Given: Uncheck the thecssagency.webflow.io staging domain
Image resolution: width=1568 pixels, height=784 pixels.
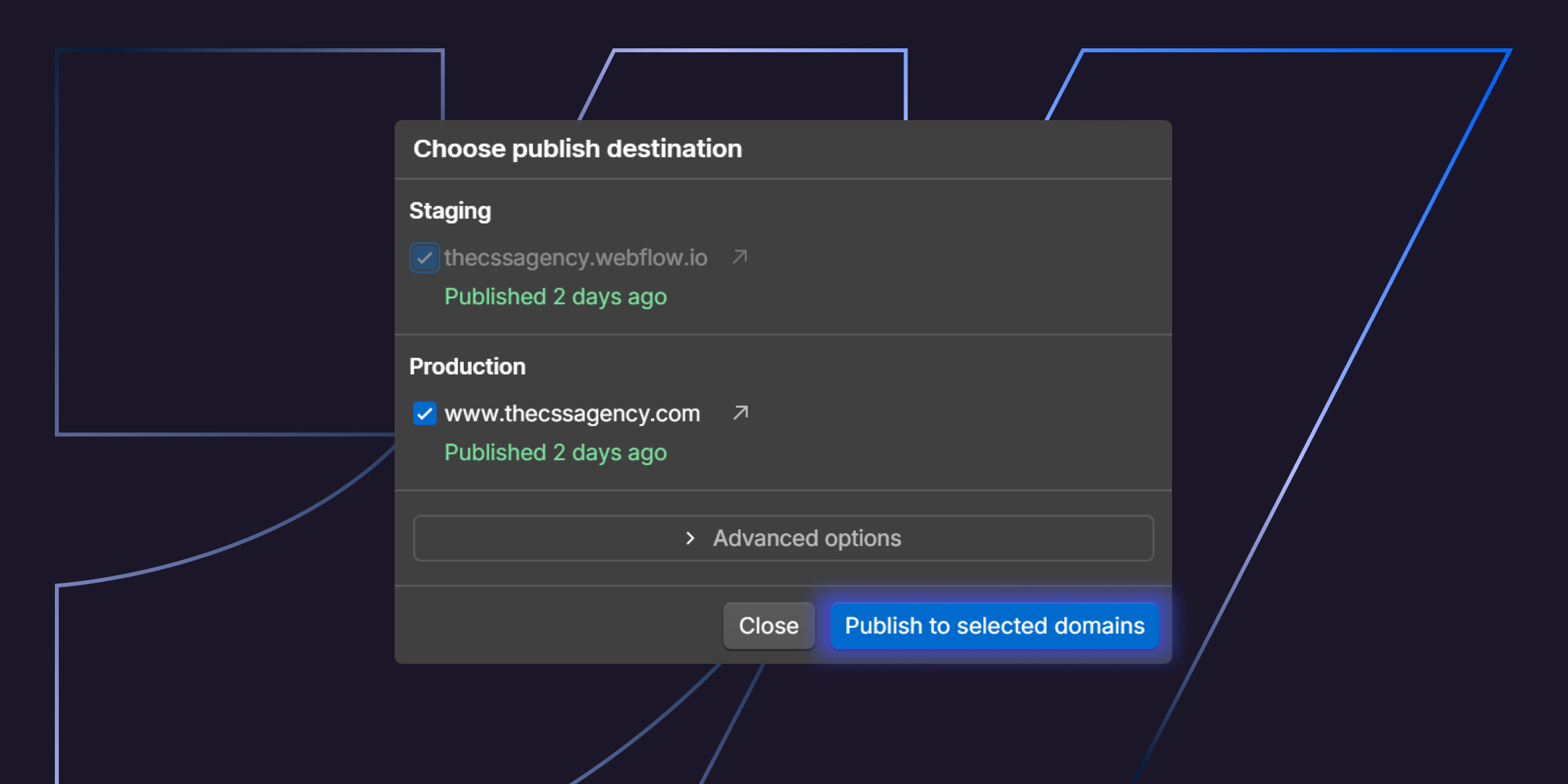Looking at the screenshot, I should (x=425, y=257).
